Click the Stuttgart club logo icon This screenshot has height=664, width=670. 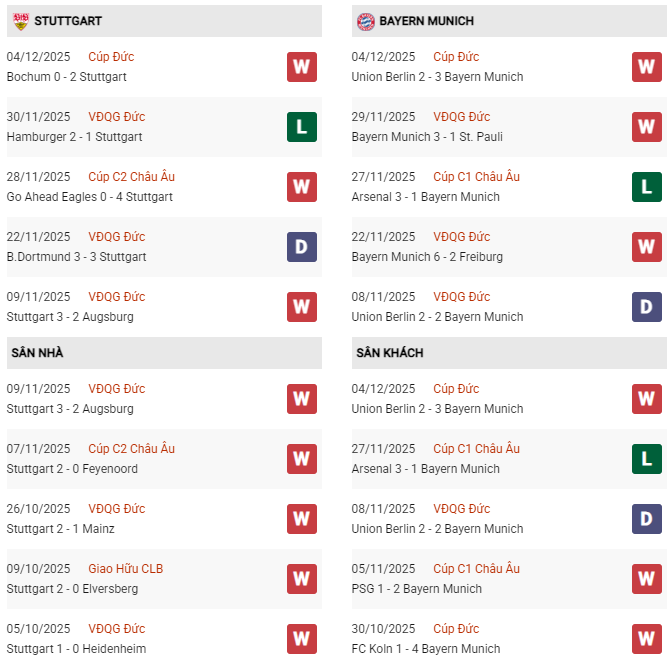pos(20,20)
